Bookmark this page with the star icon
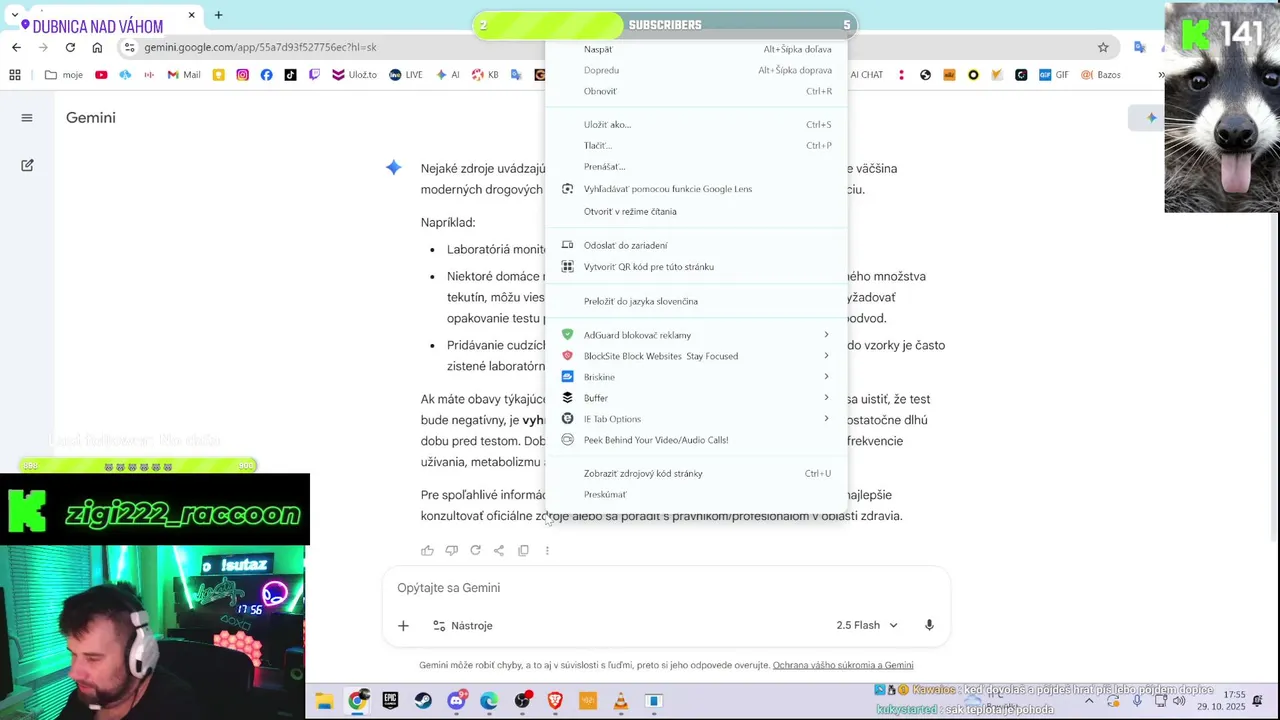Screen dimensions: 1280x720 [x=1103, y=47]
